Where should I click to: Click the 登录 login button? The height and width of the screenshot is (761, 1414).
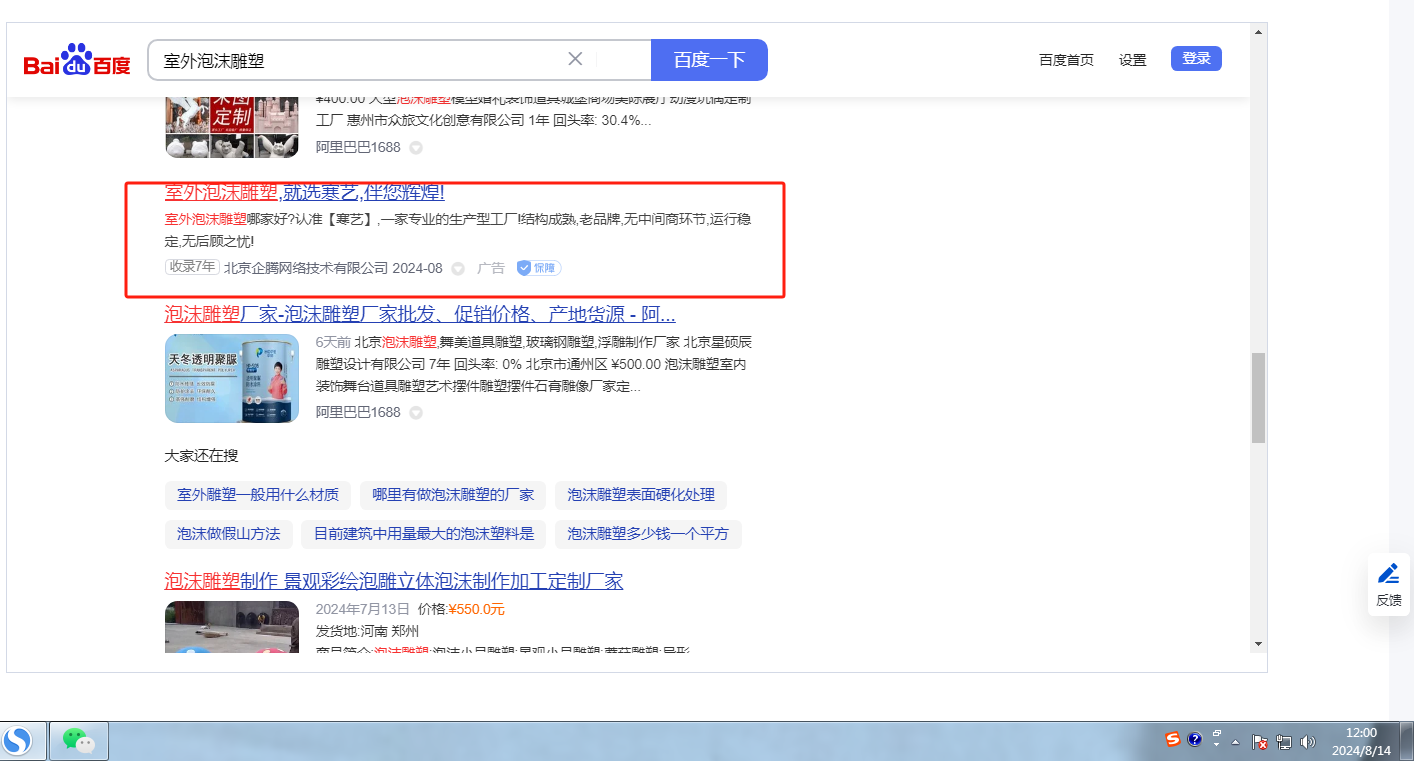pos(1196,59)
